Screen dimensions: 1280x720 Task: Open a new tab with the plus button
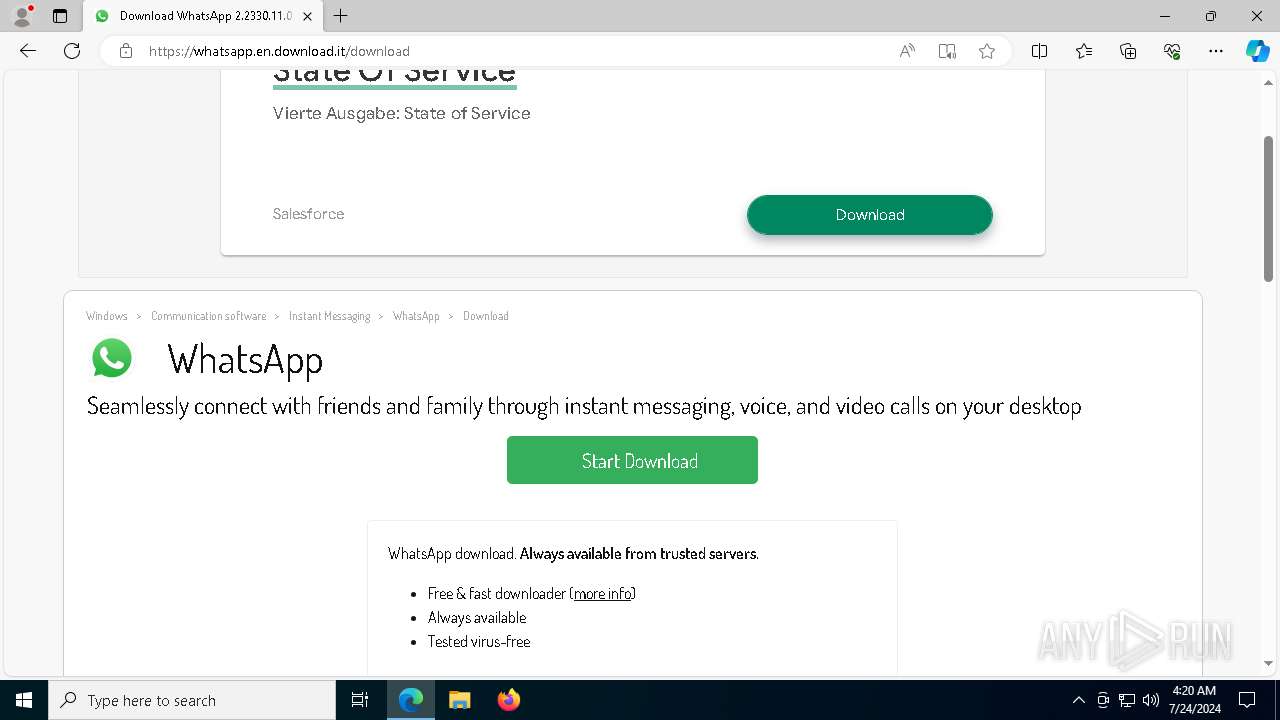(x=341, y=16)
